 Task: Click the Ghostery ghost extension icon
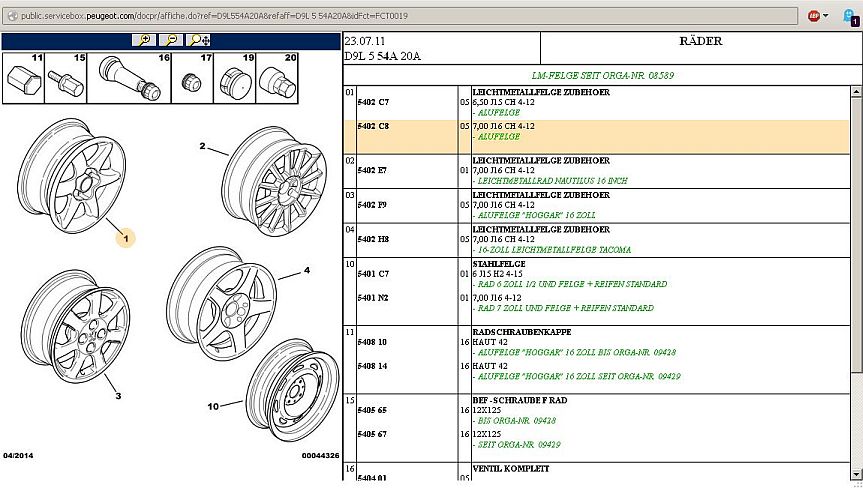click(x=849, y=16)
